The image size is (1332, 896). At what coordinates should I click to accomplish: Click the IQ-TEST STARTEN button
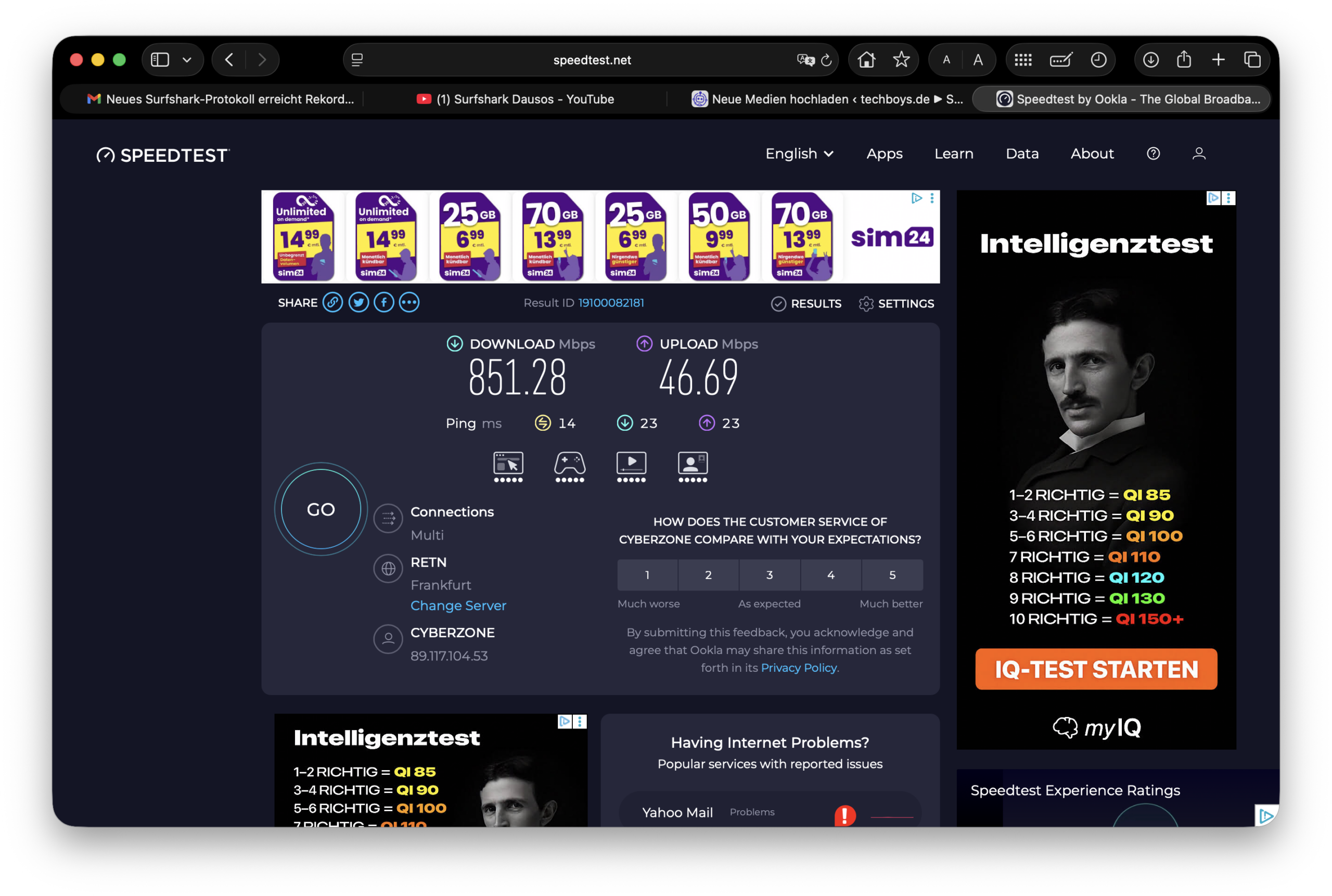tap(1096, 669)
